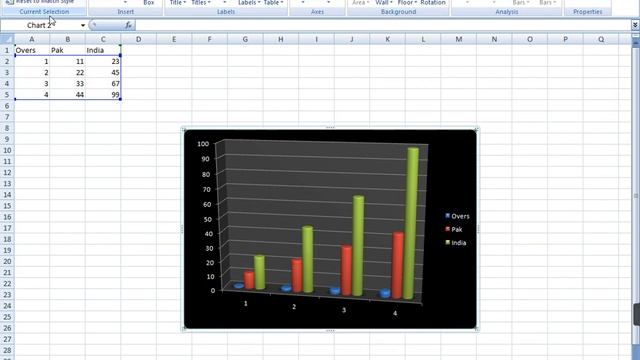The width and height of the screenshot is (640, 360).
Task: Click cell containing 'Overs'
Action: [32, 50]
